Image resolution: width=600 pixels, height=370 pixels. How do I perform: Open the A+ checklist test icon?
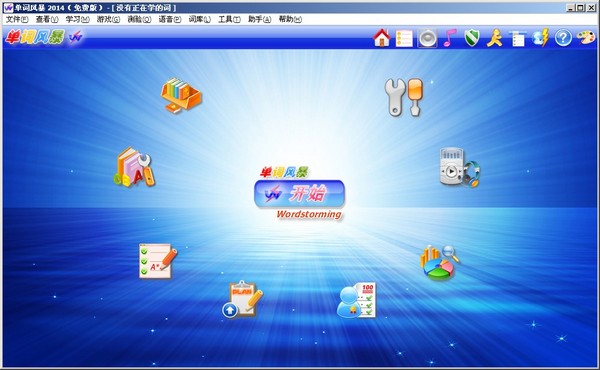[x=158, y=261]
